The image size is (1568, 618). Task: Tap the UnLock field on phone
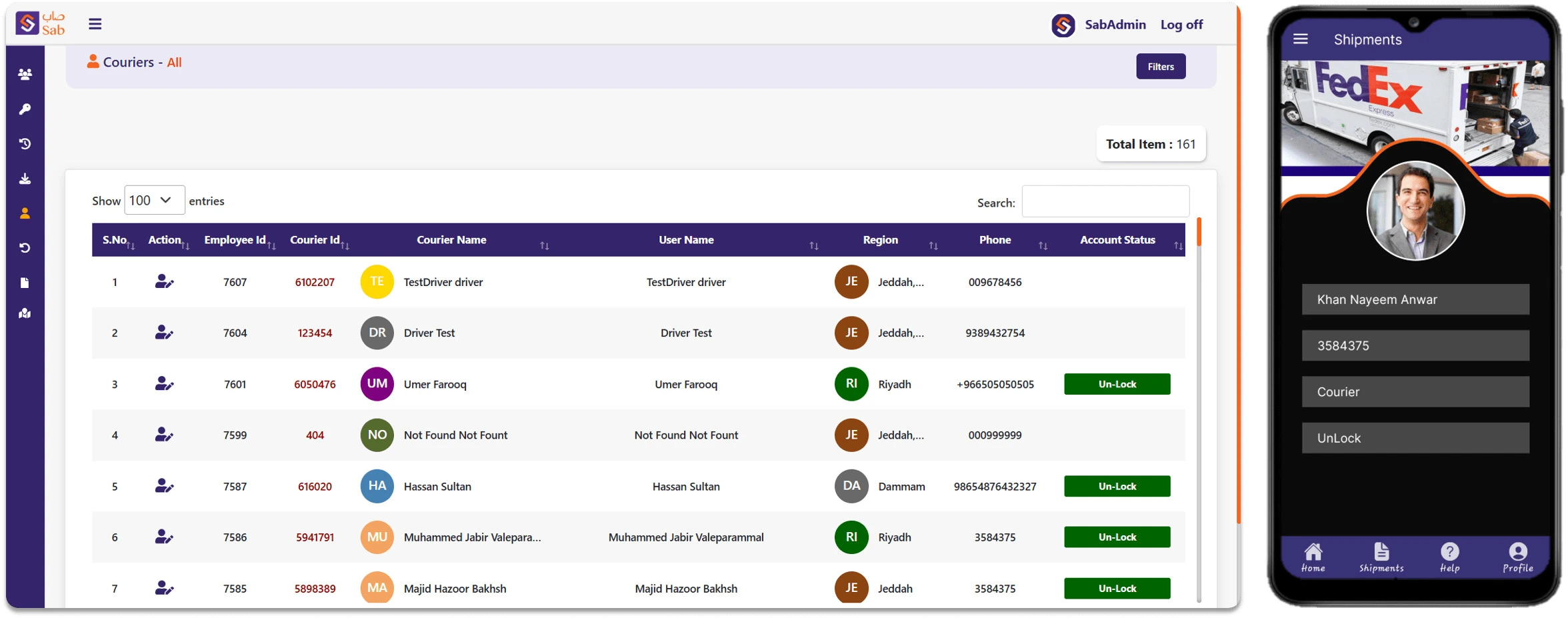click(x=1415, y=438)
